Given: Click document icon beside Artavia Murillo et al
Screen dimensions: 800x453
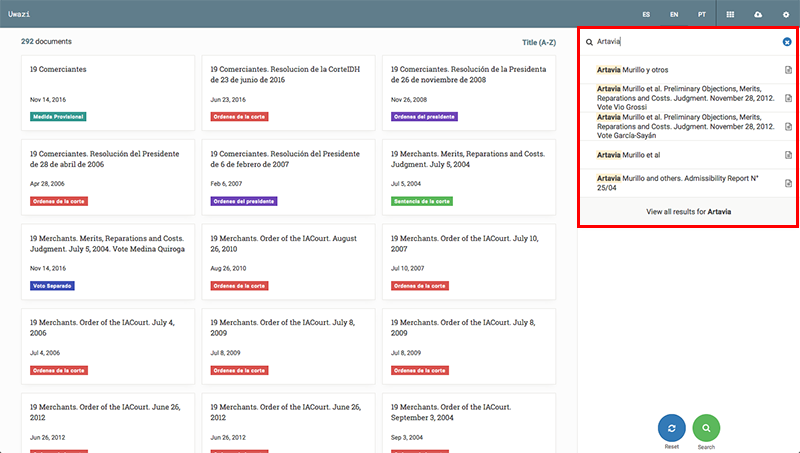Looking at the screenshot, I should (x=788, y=155).
